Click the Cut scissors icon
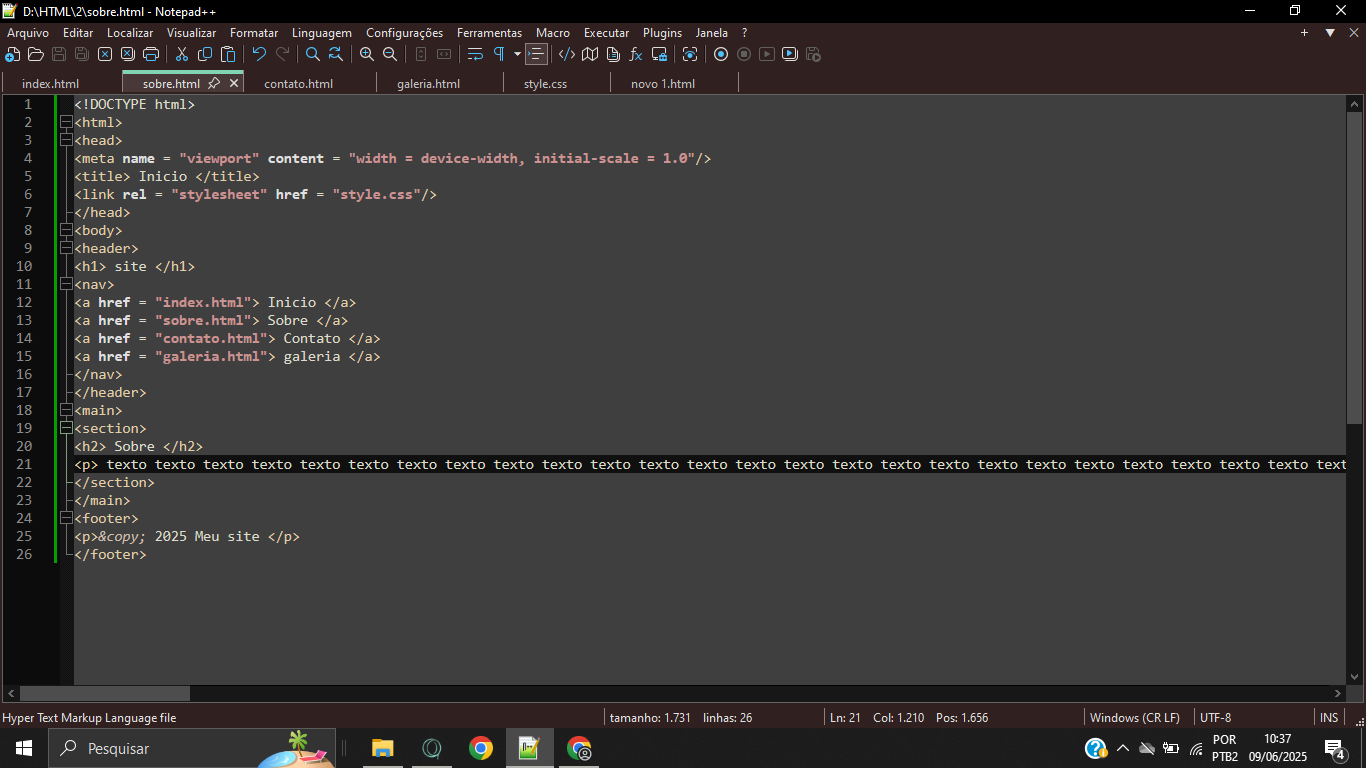The width and height of the screenshot is (1366, 768). click(x=182, y=54)
